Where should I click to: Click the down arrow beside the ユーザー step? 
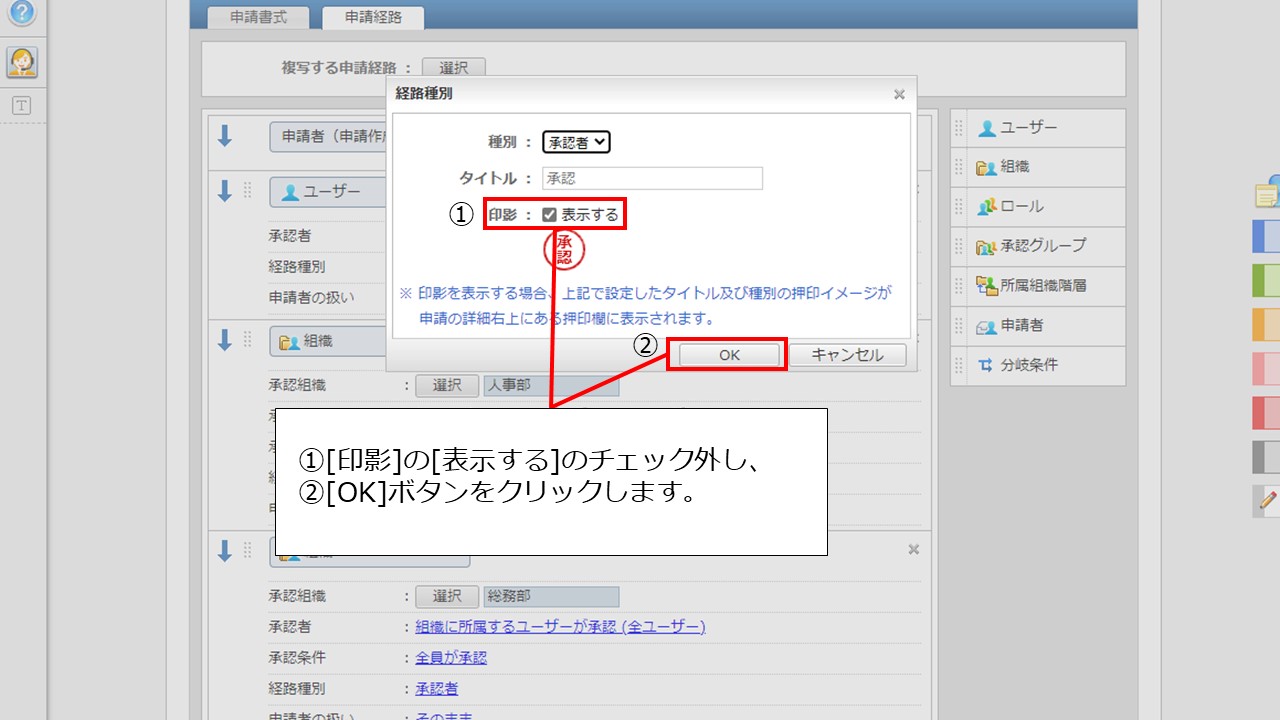pyautogui.click(x=225, y=191)
